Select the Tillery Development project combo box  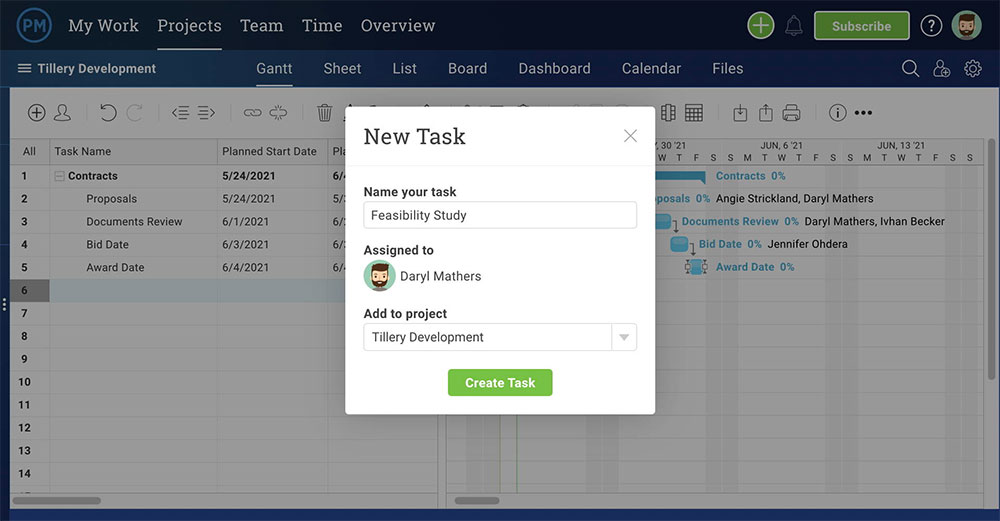(500, 337)
